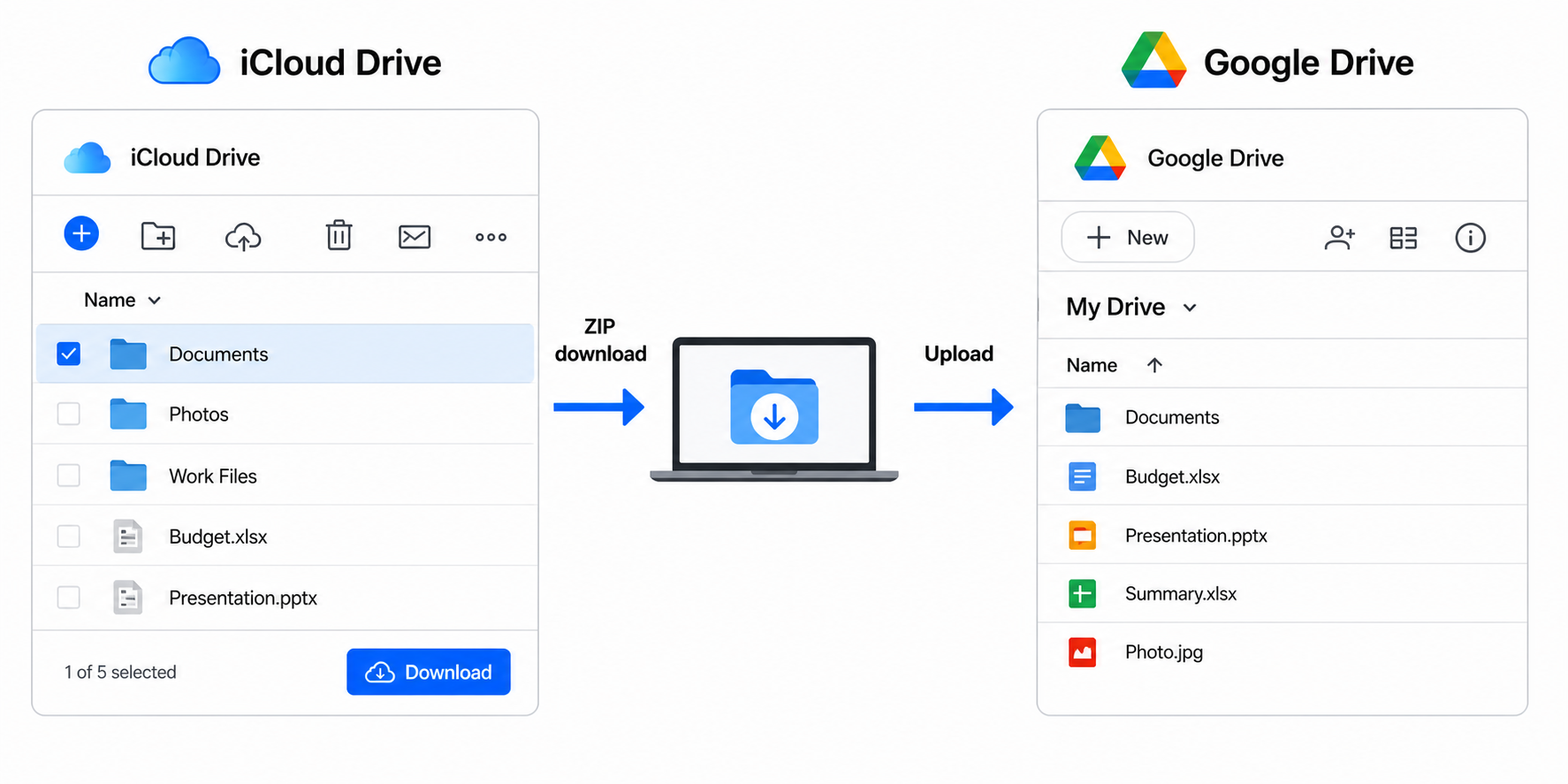Click the email envelope icon in iCloud toolbar
Viewport: 1568px width, 784px height.
tap(415, 236)
